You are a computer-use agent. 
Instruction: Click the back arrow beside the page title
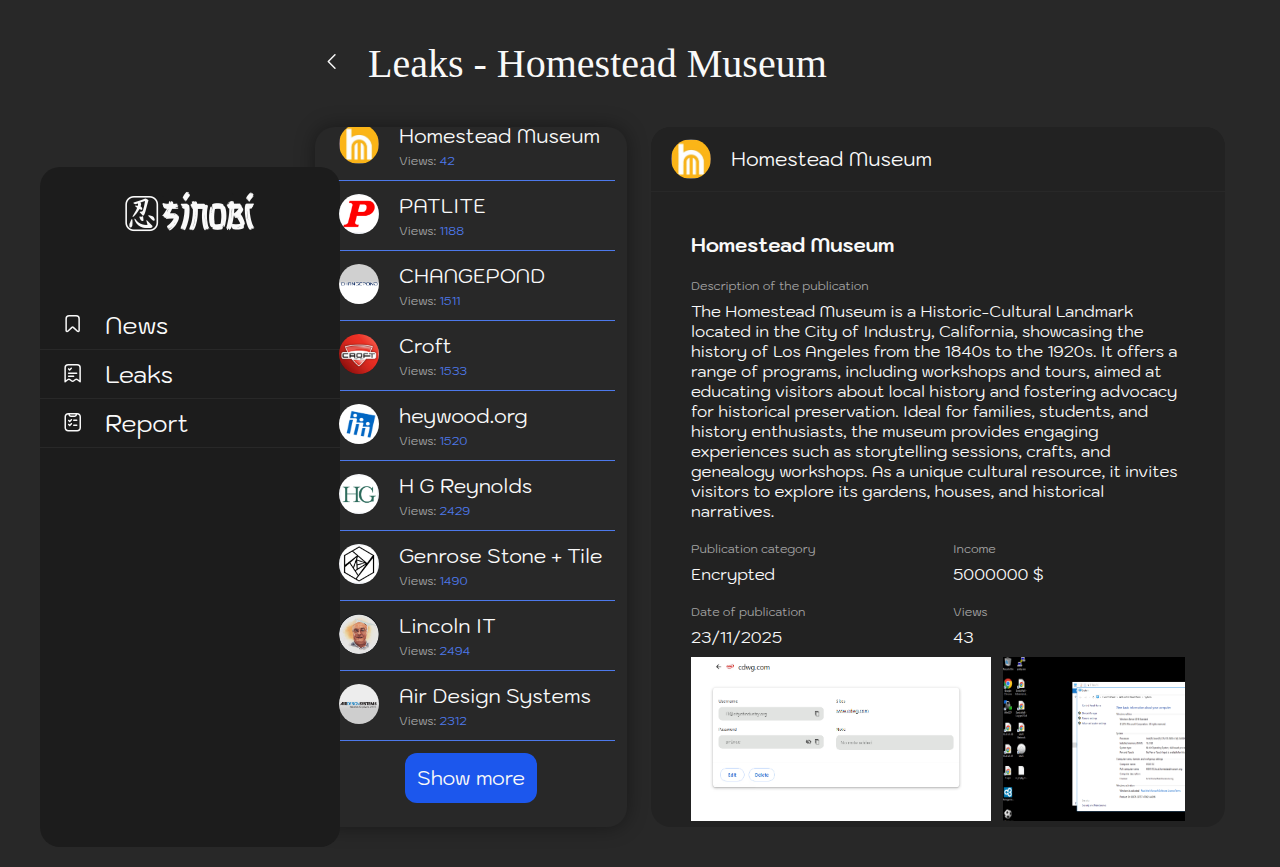[x=332, y=62]
